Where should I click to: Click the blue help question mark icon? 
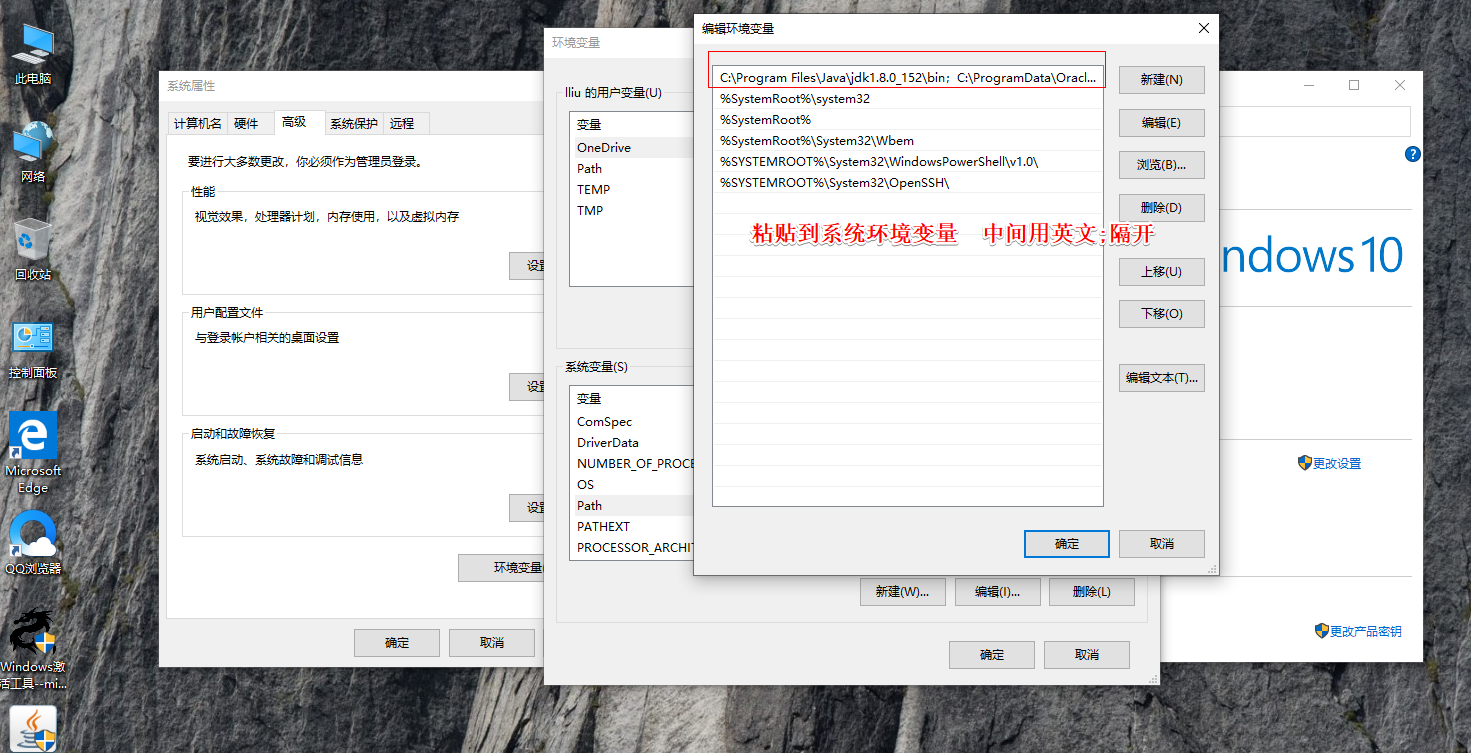[x=1412, y=154]
